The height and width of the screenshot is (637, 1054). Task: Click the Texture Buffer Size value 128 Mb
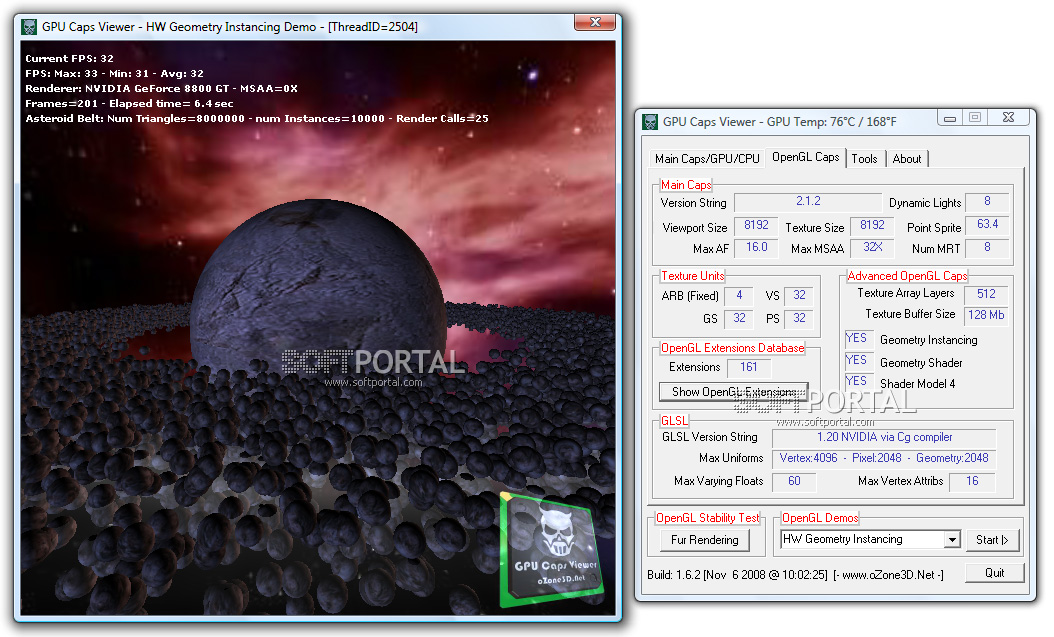click(x=986, y=315)
